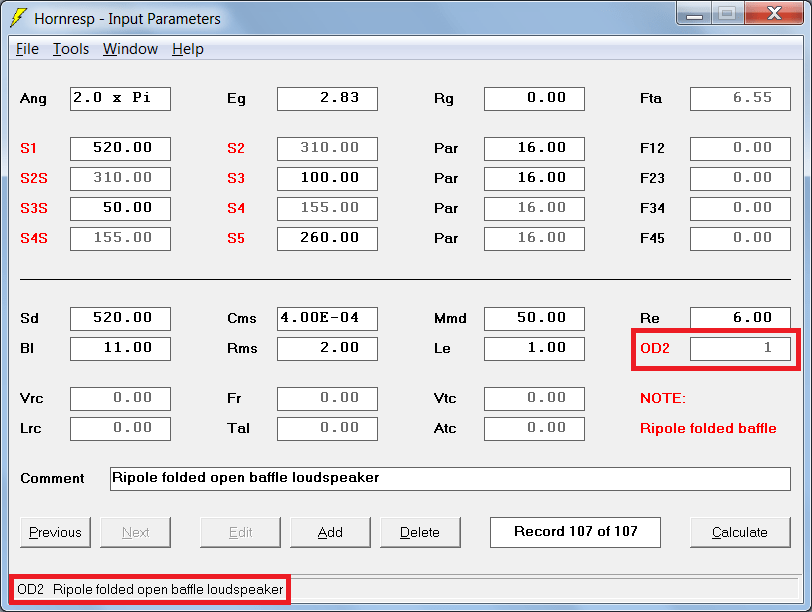Select the Tal input field
Viewport: 812px width, 612px height.
(327, 429)
